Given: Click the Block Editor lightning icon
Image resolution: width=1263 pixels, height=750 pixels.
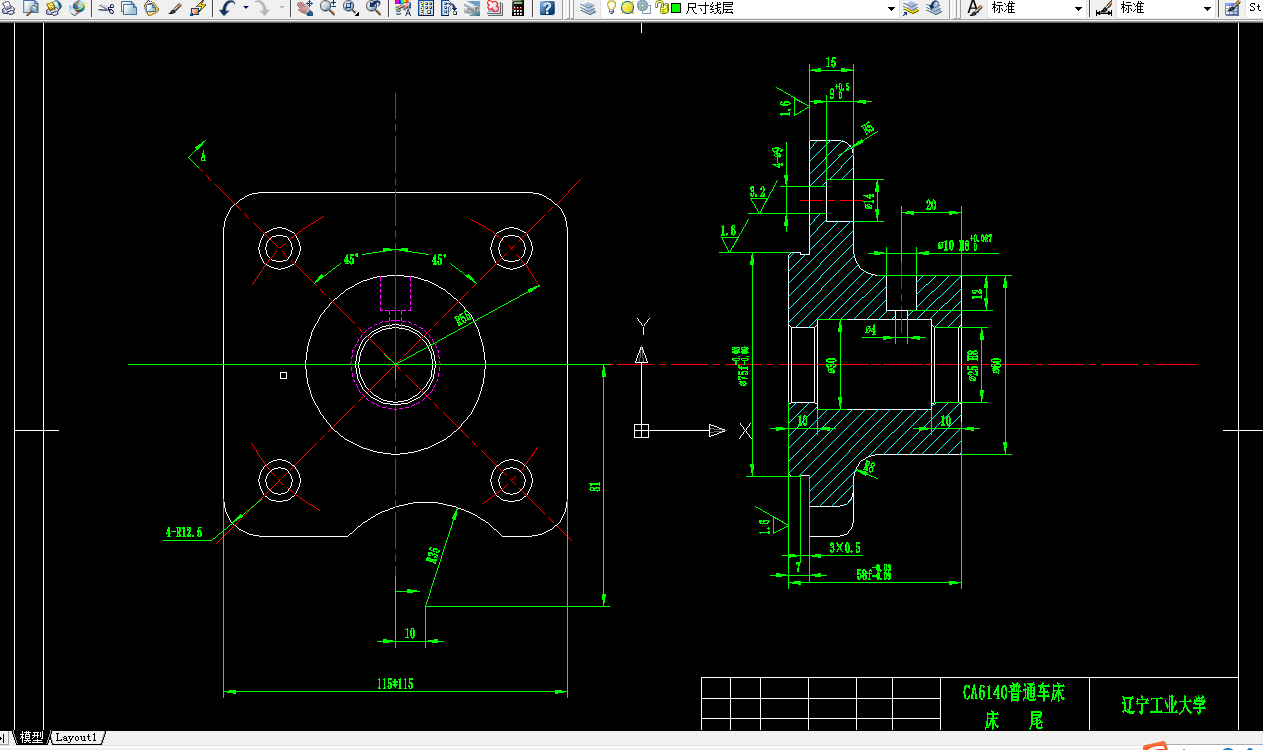Looking at the screenshot, I should [x=198, y=8].
